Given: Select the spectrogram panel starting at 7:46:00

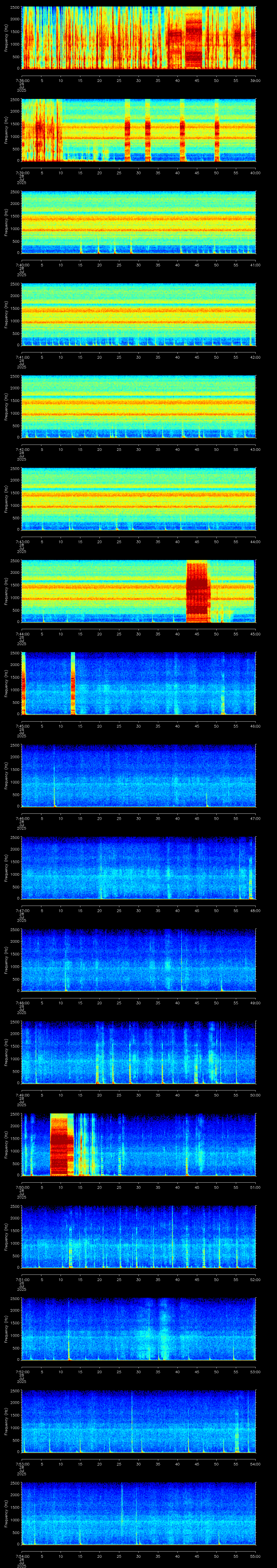Looking at the screenshot, I should [x=139, y=776].
